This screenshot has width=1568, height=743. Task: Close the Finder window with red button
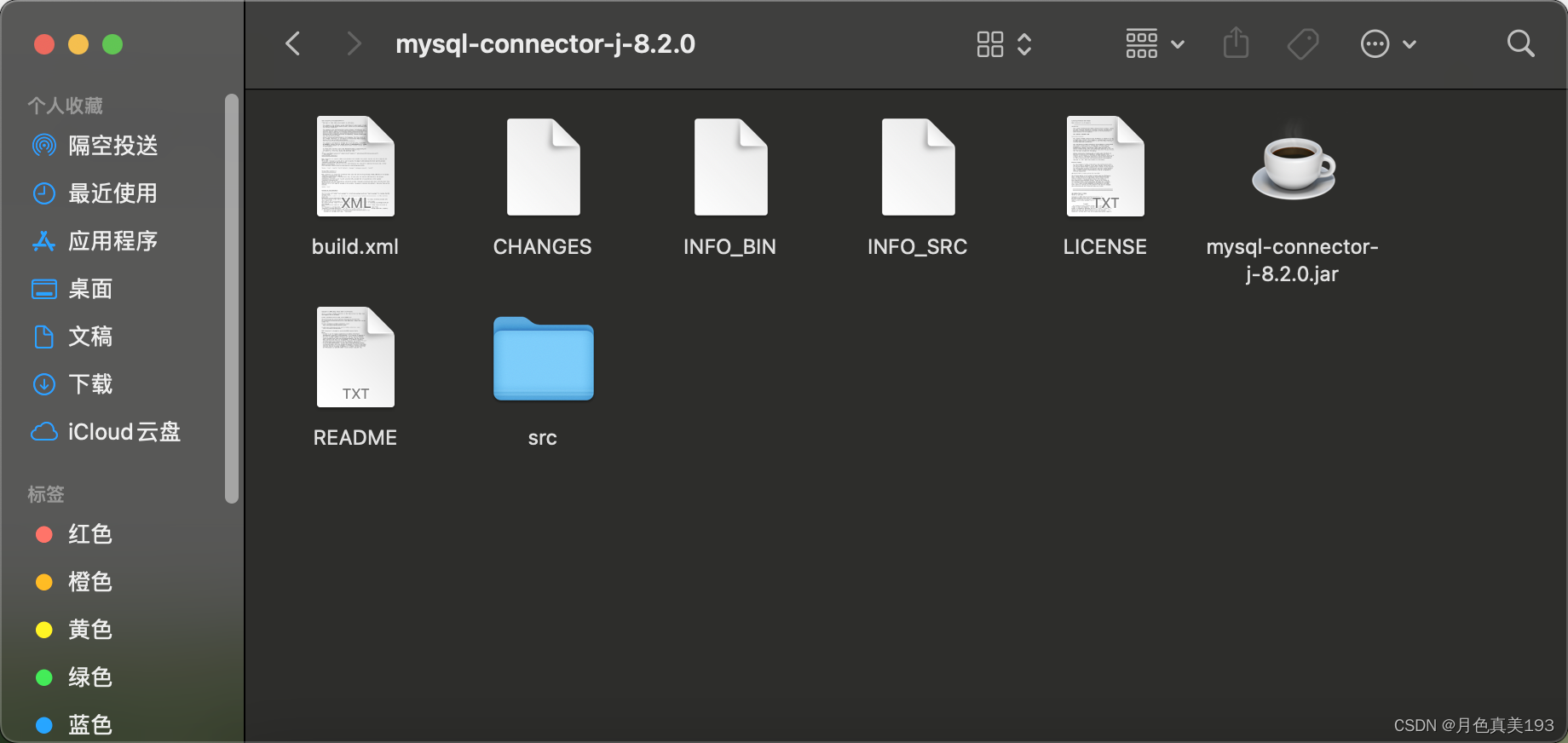44,44
